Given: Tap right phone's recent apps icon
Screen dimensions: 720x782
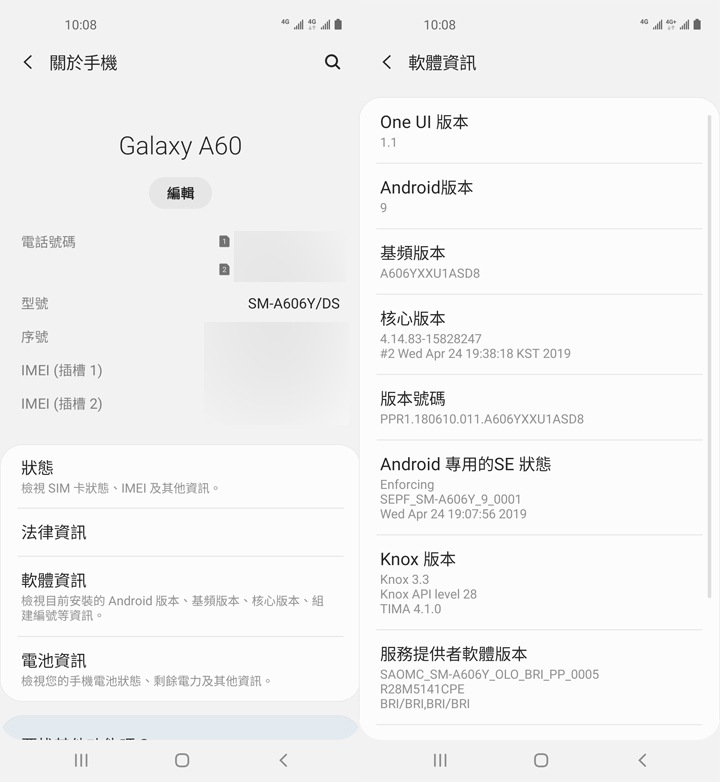Looking at the screenshot, I should [x=440, y=760].
